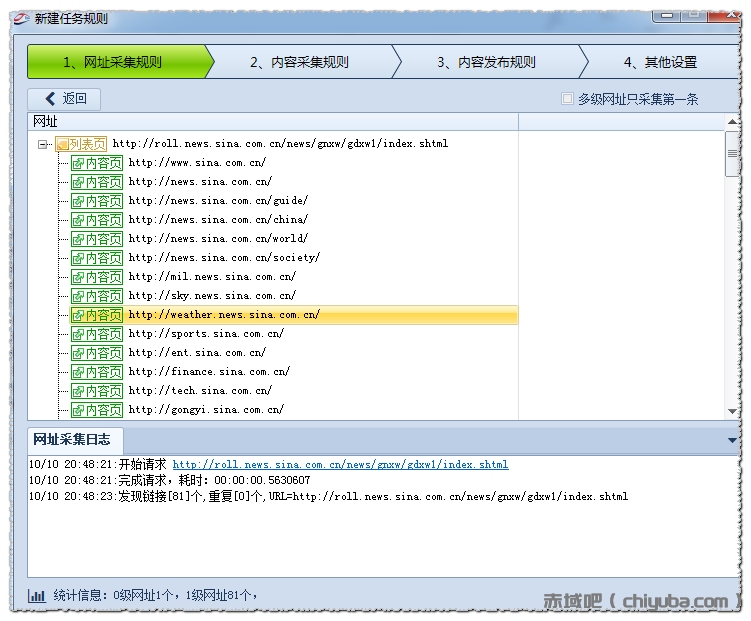Click 内容页 icon for news.sina.com.cn/society/
Image resolution: width=751 pixels, height=621 pixels.
coord(97,258)
